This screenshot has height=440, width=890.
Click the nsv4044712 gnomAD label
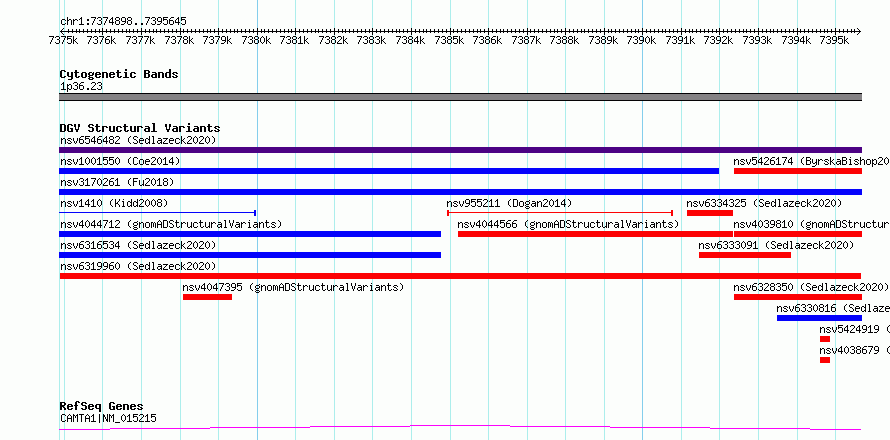click(171, 224)
